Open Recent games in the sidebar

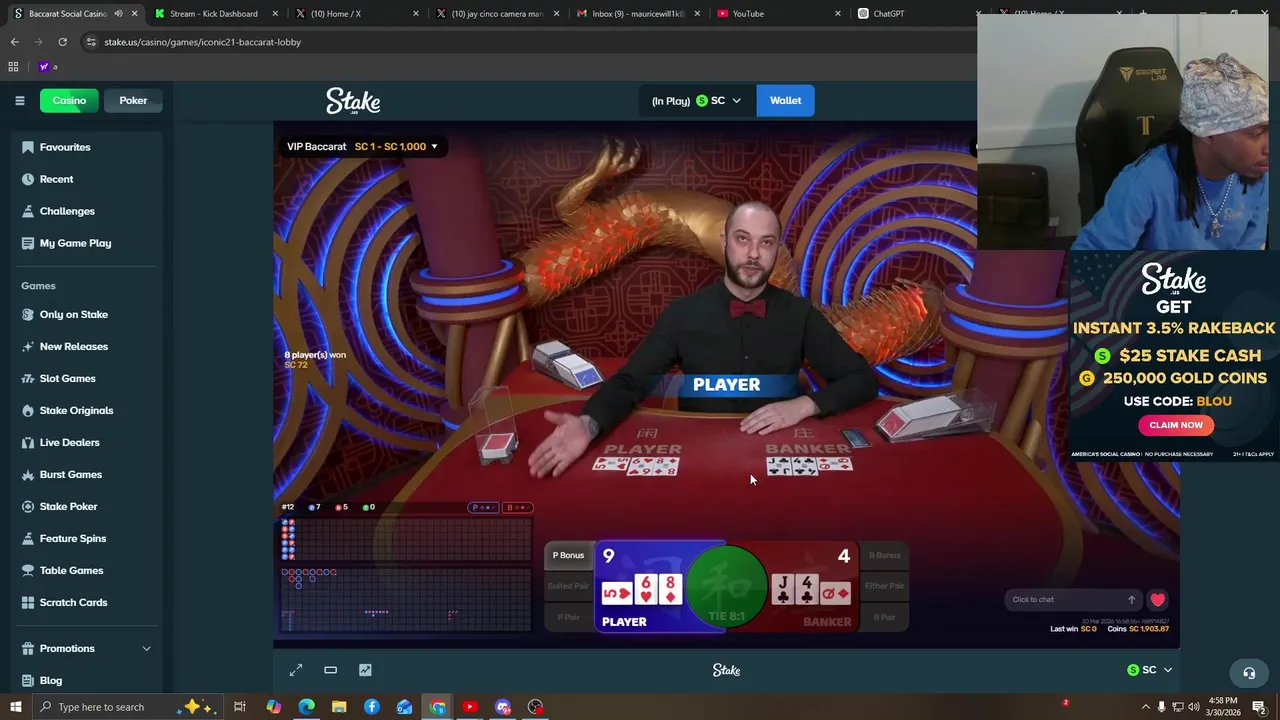click(x=56, y=179)
